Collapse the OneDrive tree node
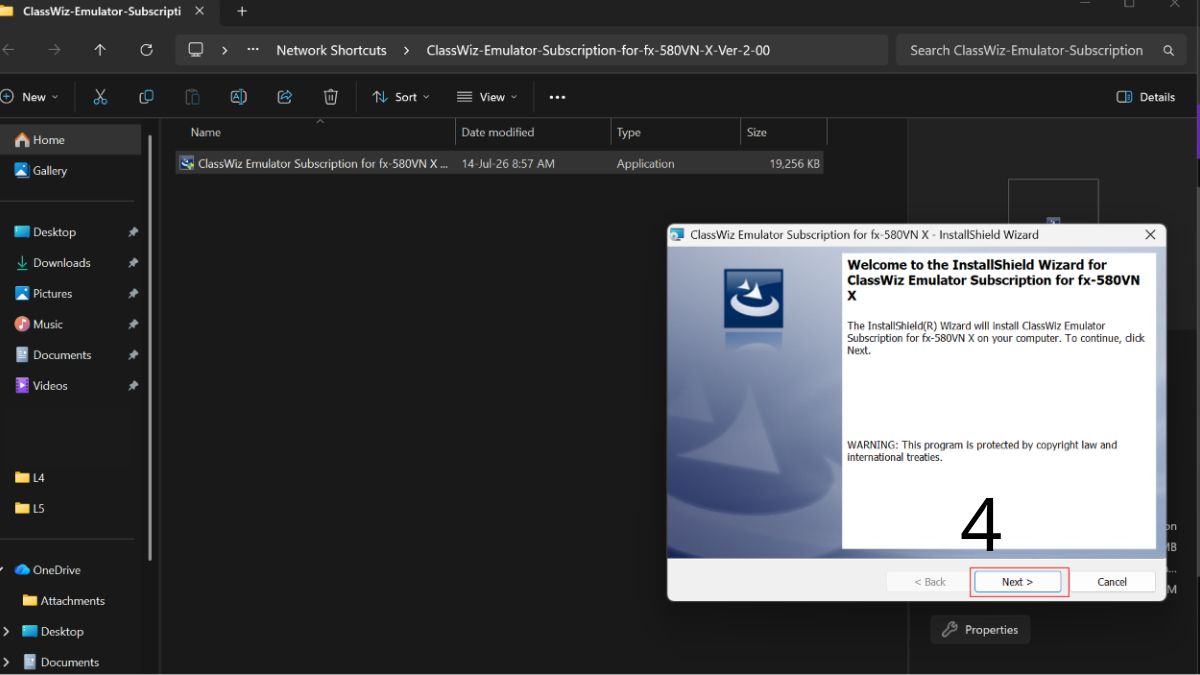This screenshot has height=675, width=1200. (x=3, y=570)
